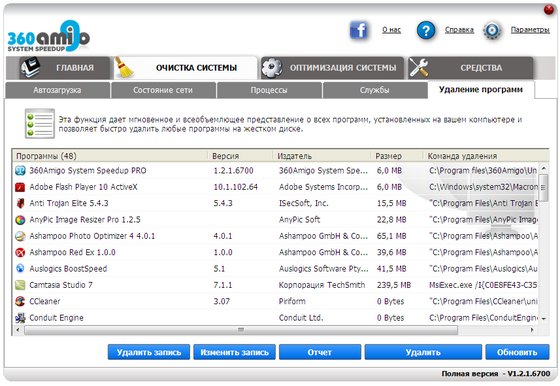Screen dimensions: 560x386
Task: Open the СРЕДСТВА tools tab
Action: pyautogui.click(x=471, y=67)
